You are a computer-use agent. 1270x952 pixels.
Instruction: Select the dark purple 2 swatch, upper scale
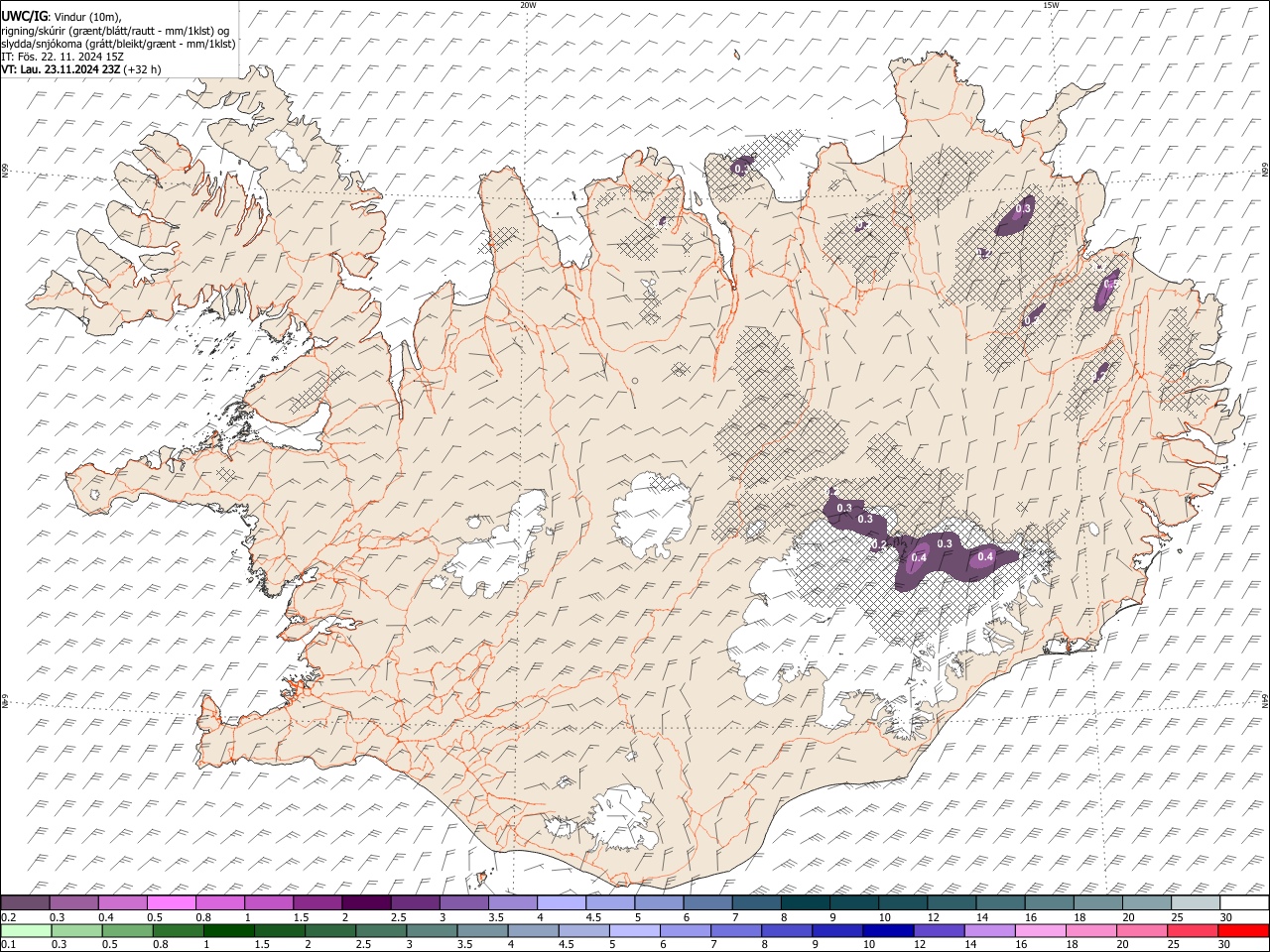click(366, 903)
